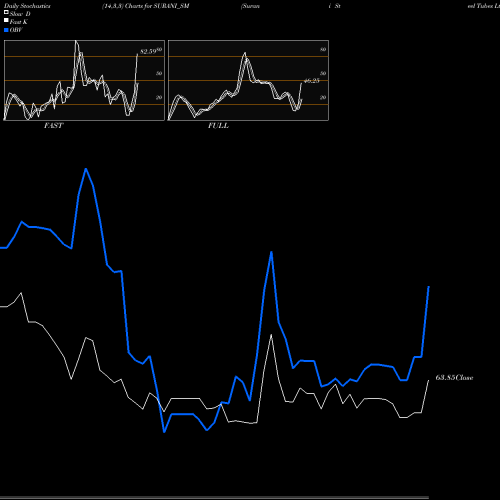Click the 82.59 value in FAST chart
500x500 pixels.
(x=148, y=51)
